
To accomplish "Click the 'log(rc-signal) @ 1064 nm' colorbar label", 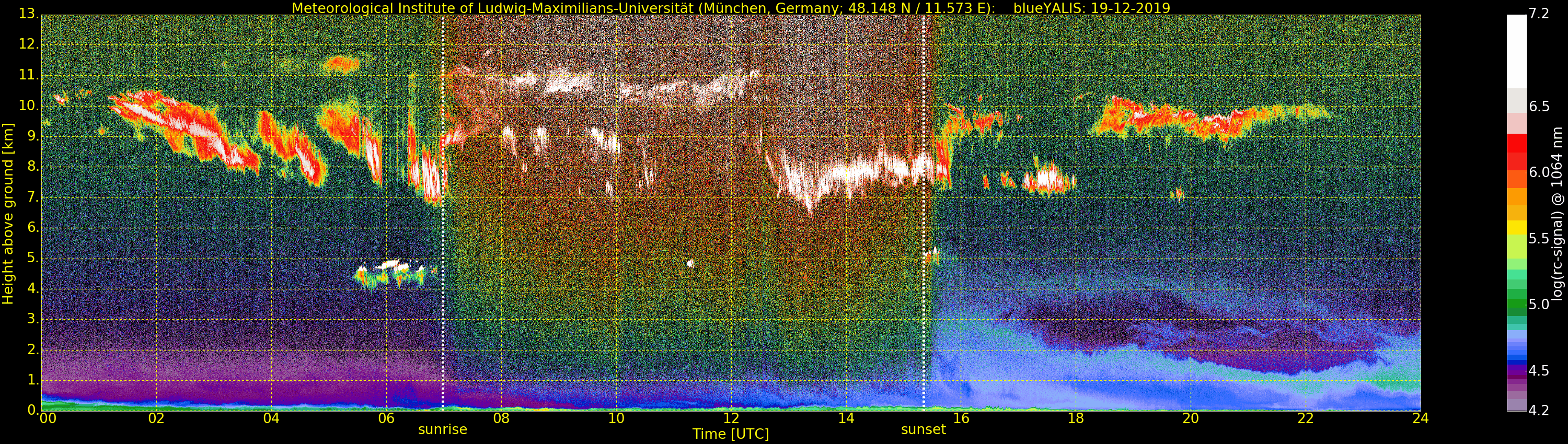I will 1557,214.
